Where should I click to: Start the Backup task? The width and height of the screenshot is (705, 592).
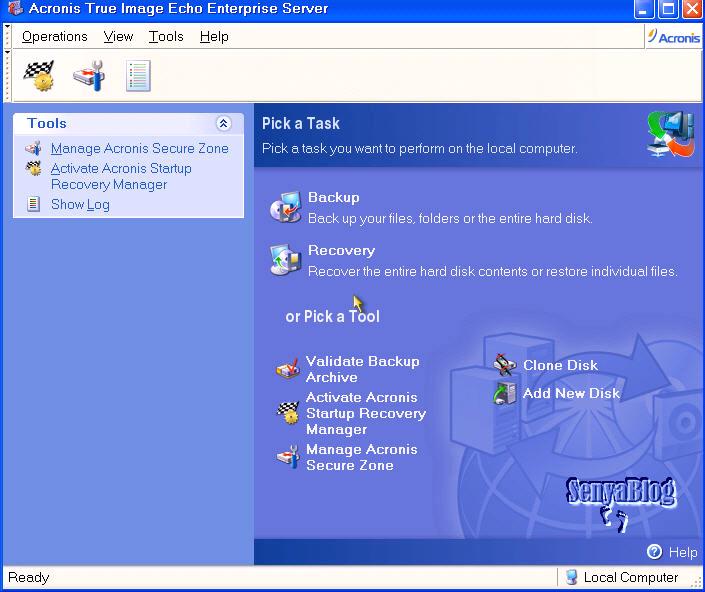(334, 197)
